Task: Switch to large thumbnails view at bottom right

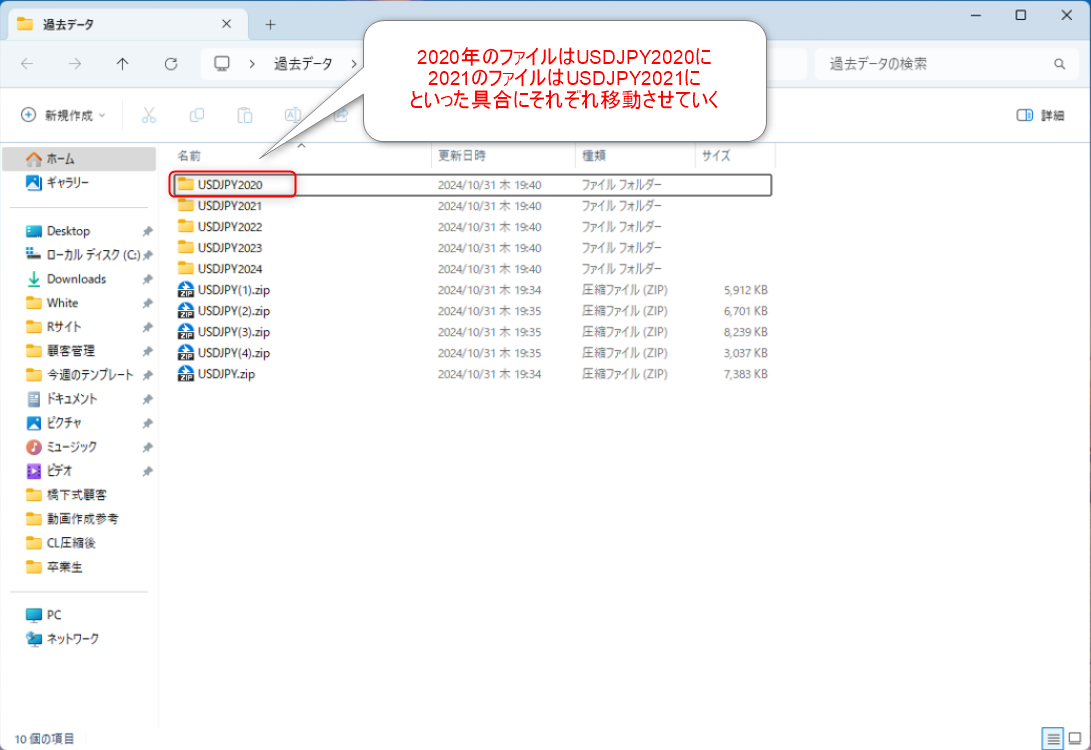Action: coord(1074,737)
